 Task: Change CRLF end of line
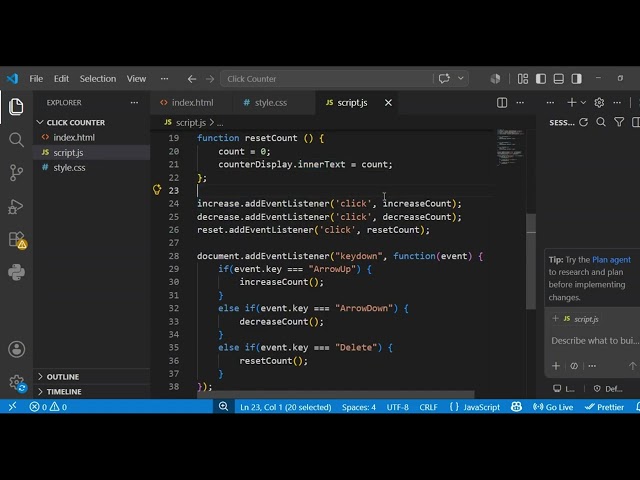[428, 407]
